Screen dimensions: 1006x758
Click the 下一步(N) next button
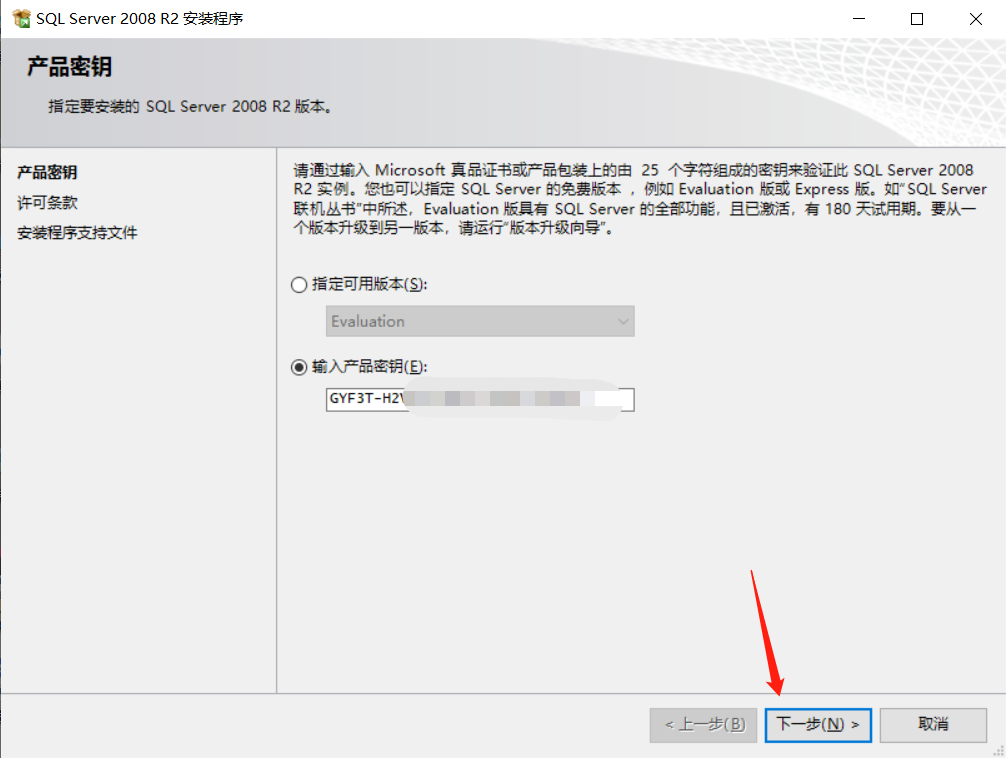(818, 725)
